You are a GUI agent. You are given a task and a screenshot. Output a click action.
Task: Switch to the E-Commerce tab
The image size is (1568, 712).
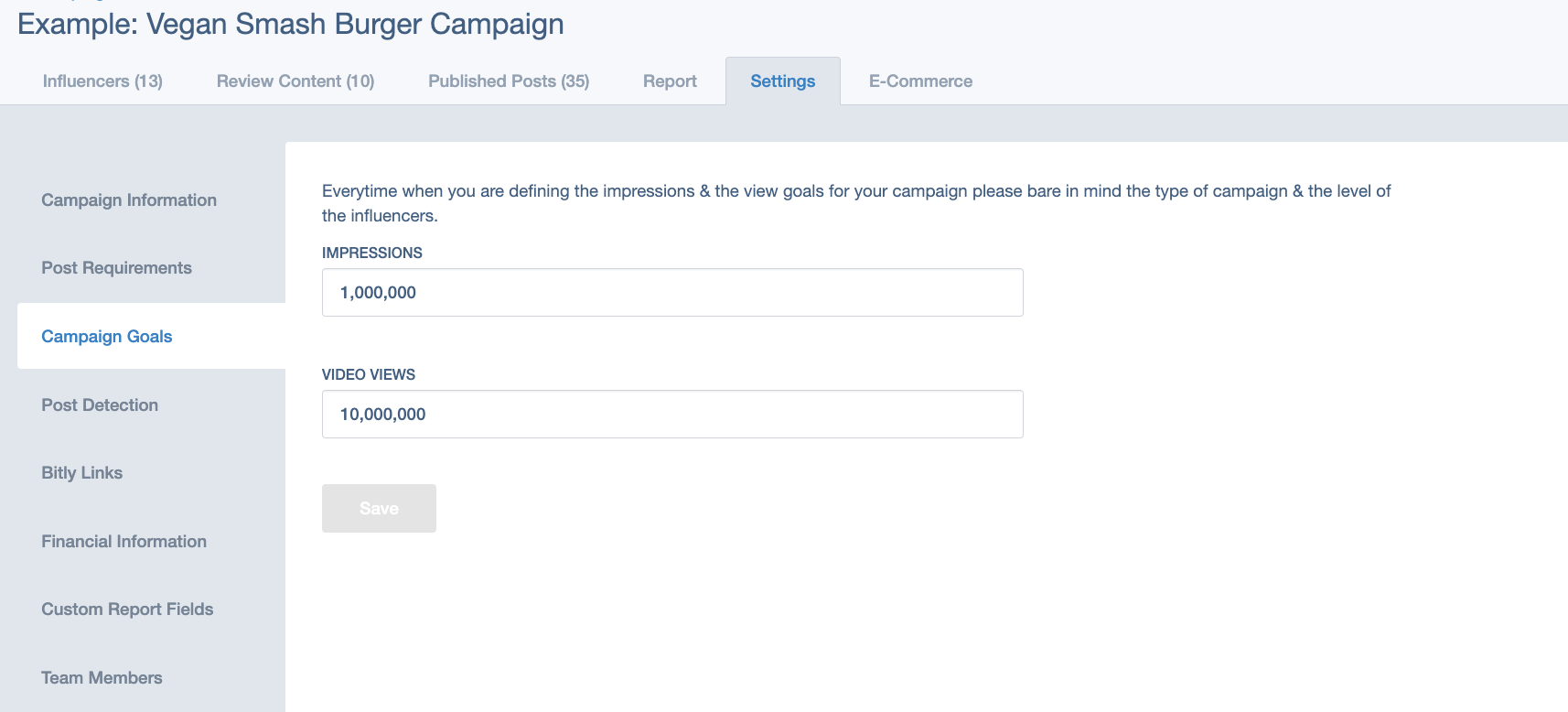pos(920,81)
